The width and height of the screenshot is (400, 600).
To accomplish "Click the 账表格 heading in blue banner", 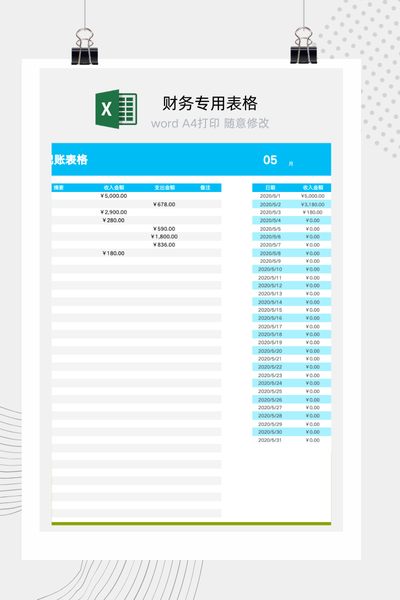I will click(70, 160).
